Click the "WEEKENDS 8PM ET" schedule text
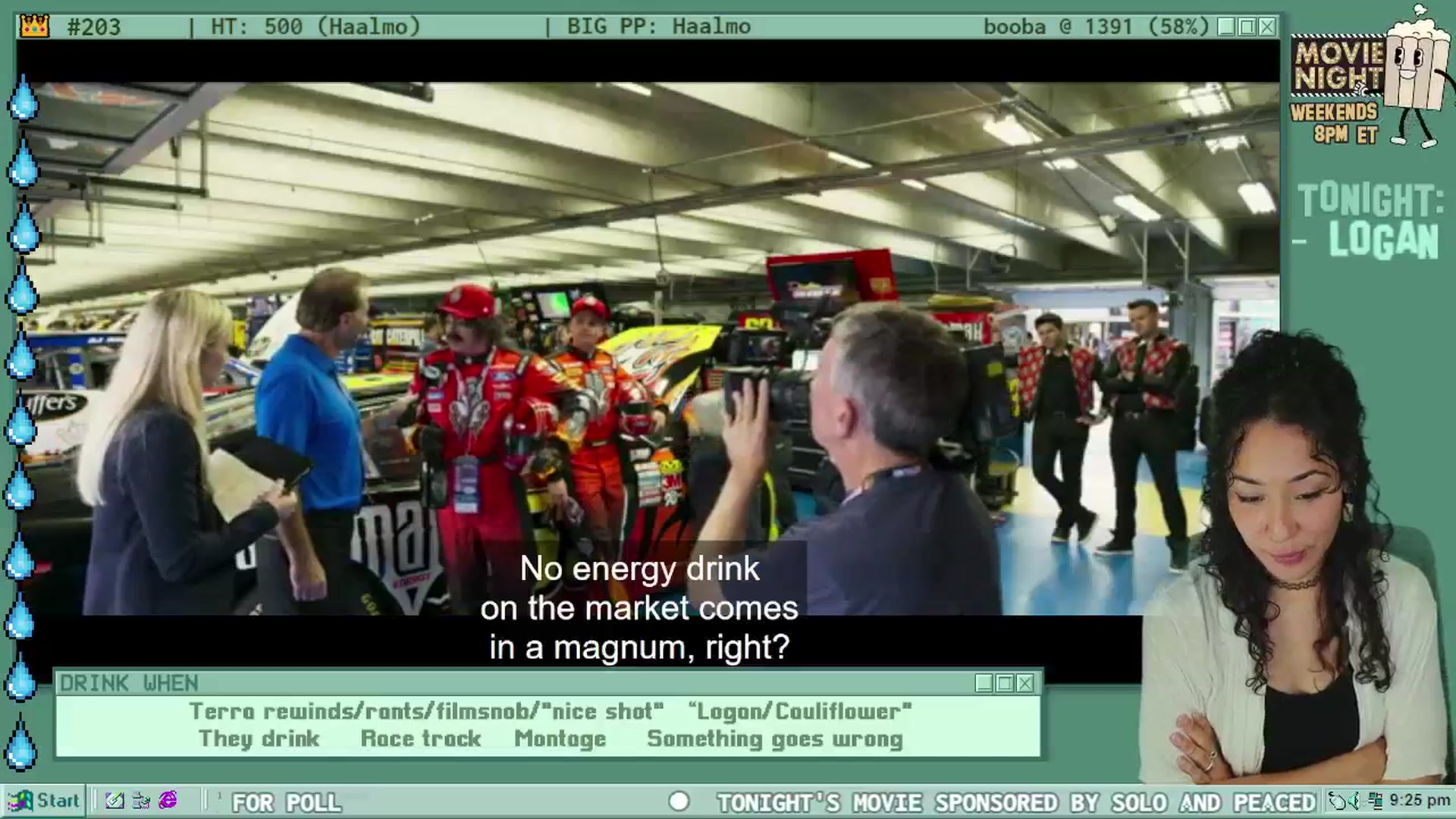 [1334, 123]
